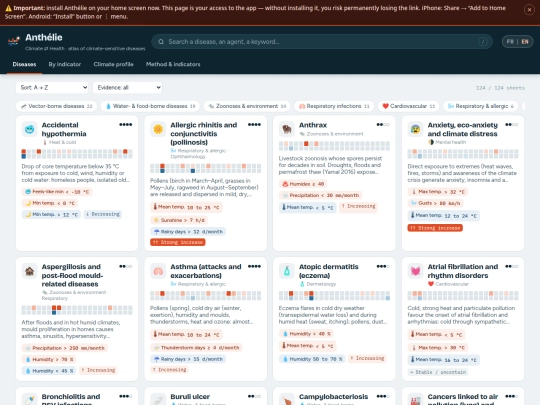Click 'Strong increase' badge on Allergic rhinitis
Image resolution: width=540 pixels, height=405 pixels.
[178, 242]
